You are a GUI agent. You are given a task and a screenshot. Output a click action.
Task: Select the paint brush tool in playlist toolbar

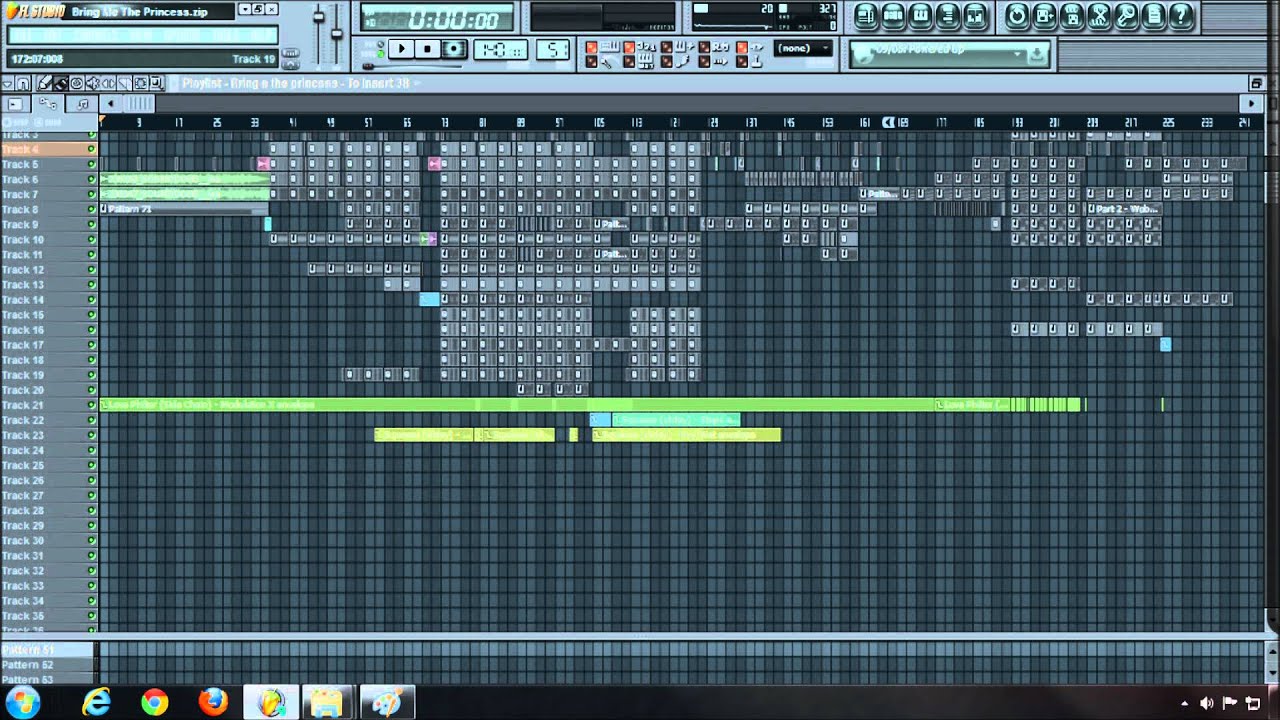60,84
